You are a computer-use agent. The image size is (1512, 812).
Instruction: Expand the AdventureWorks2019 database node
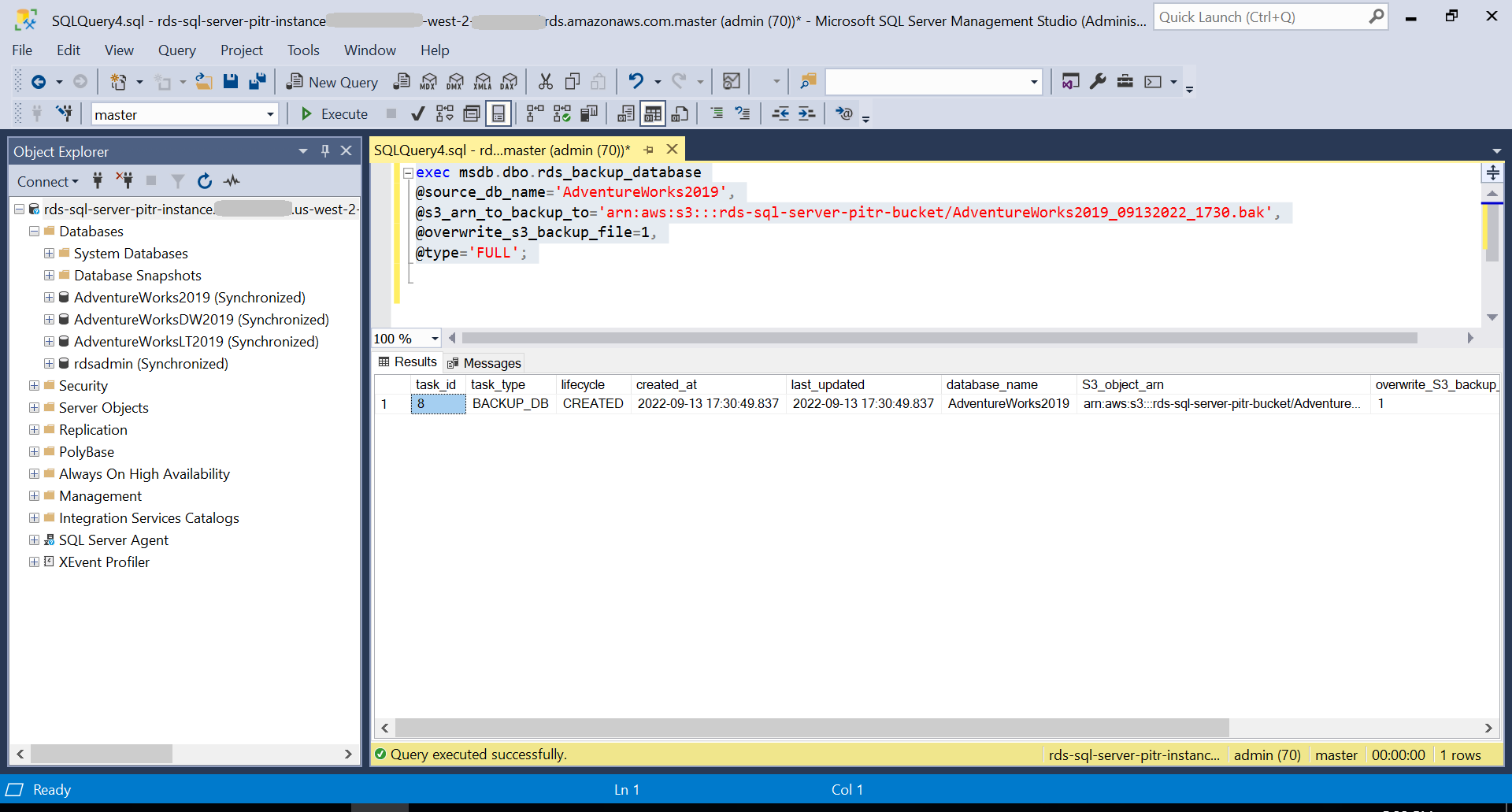(x=49, y=298)
